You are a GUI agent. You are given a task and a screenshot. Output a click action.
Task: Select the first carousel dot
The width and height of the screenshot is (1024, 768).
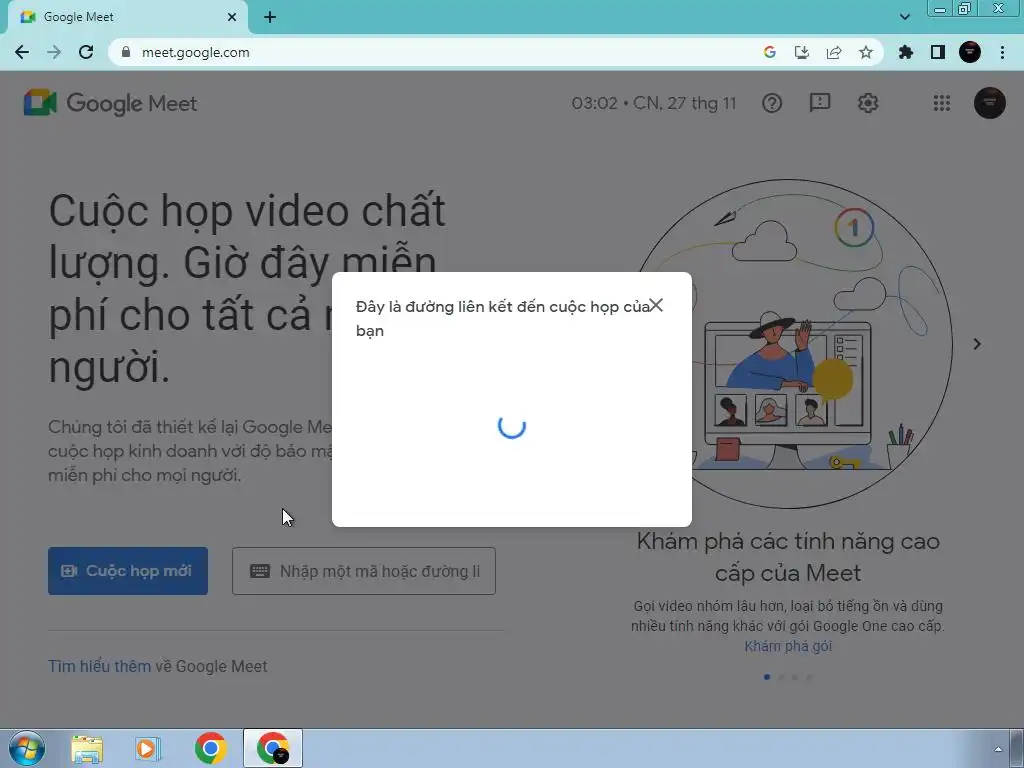coord(767,677)
